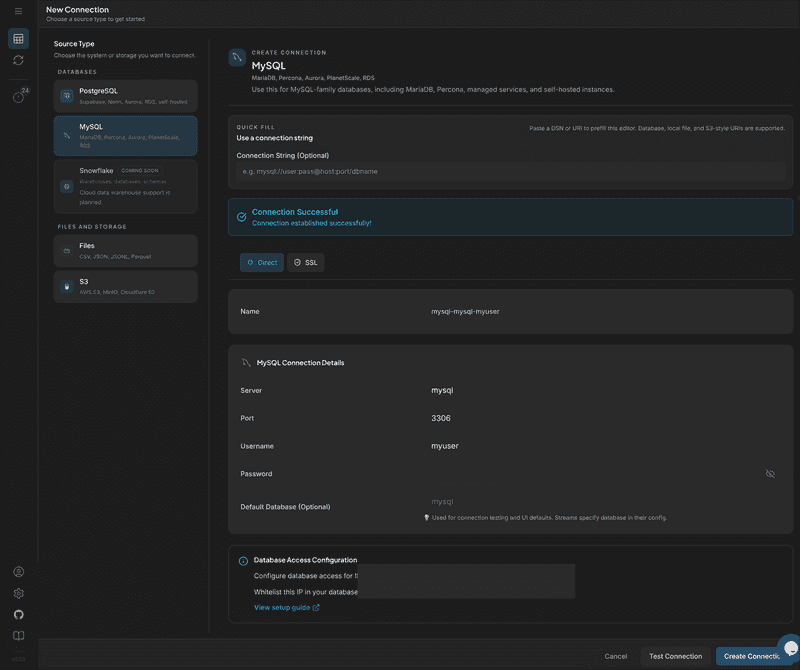Click the Database Access Configuration info icon
Screen dimensions: 800x670
(243, 561)
